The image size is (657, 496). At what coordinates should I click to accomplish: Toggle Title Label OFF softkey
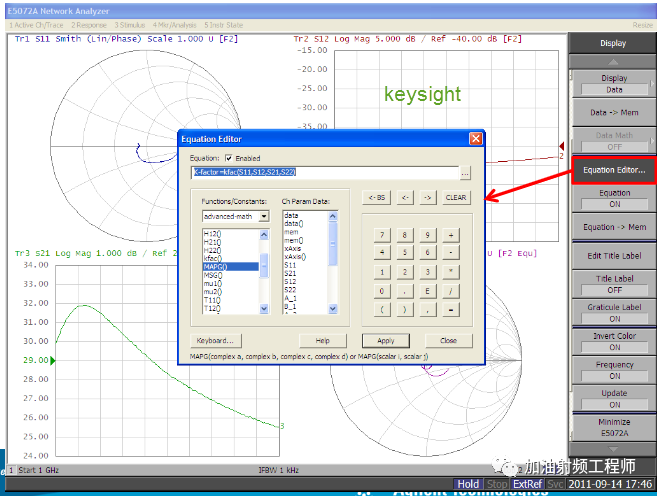pos(614,284)
